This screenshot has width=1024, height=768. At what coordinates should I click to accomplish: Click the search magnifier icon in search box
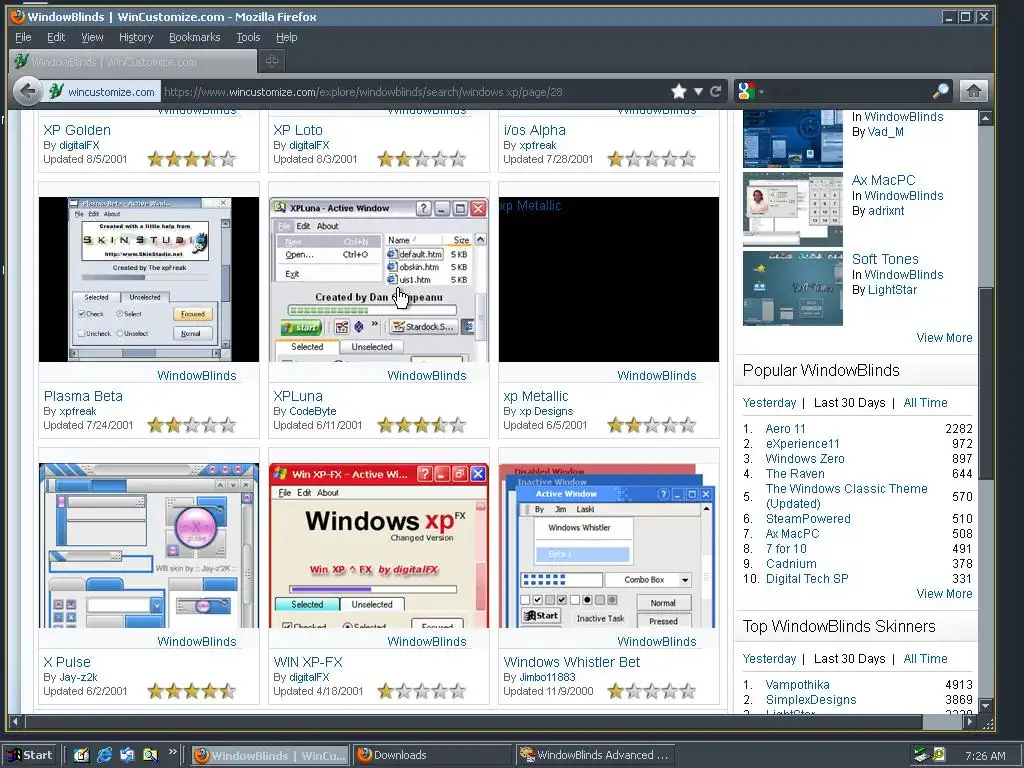(940, 91)
